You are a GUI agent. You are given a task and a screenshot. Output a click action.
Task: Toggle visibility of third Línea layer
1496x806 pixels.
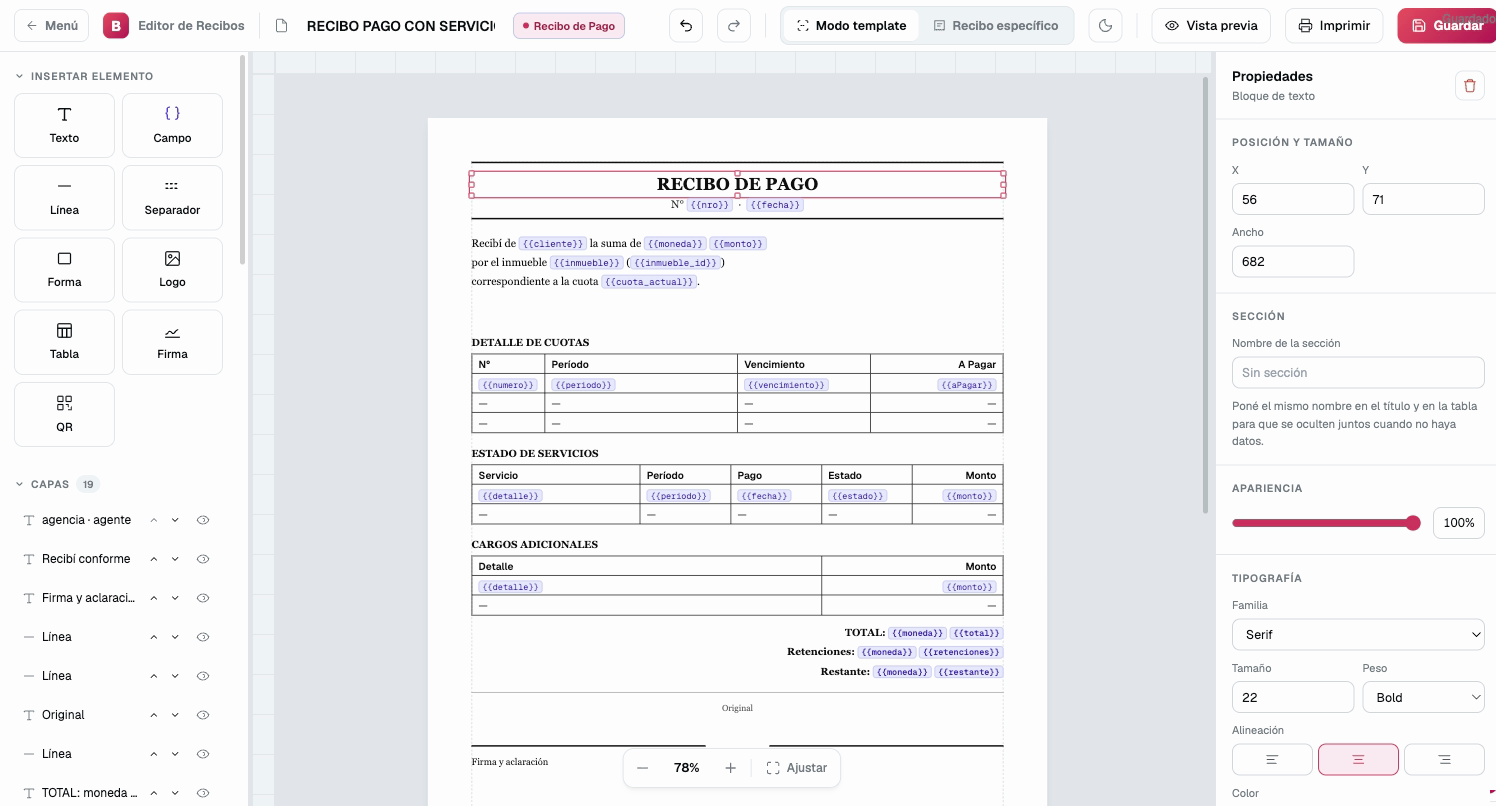203,754
